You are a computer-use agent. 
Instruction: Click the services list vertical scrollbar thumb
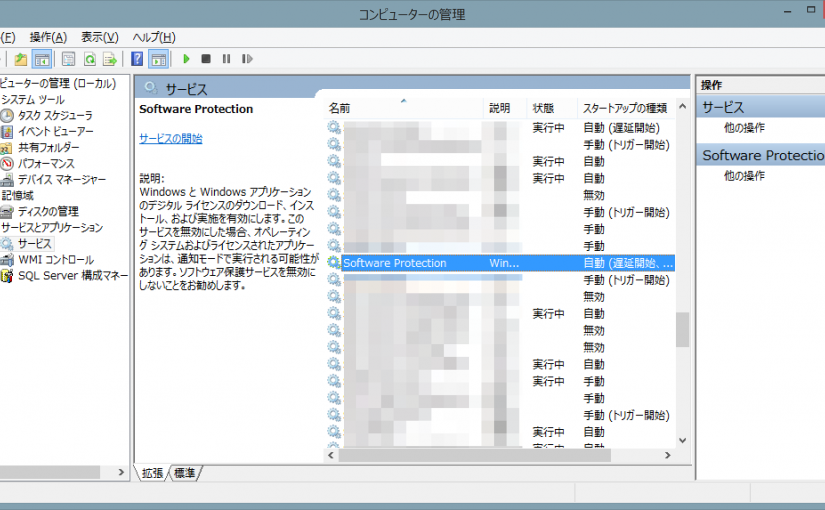pos(683,329)
